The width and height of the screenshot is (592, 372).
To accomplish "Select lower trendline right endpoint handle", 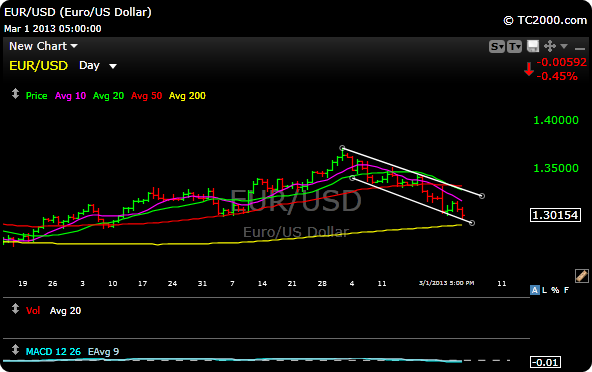I will pyautogui.click(x=472, y=223).
